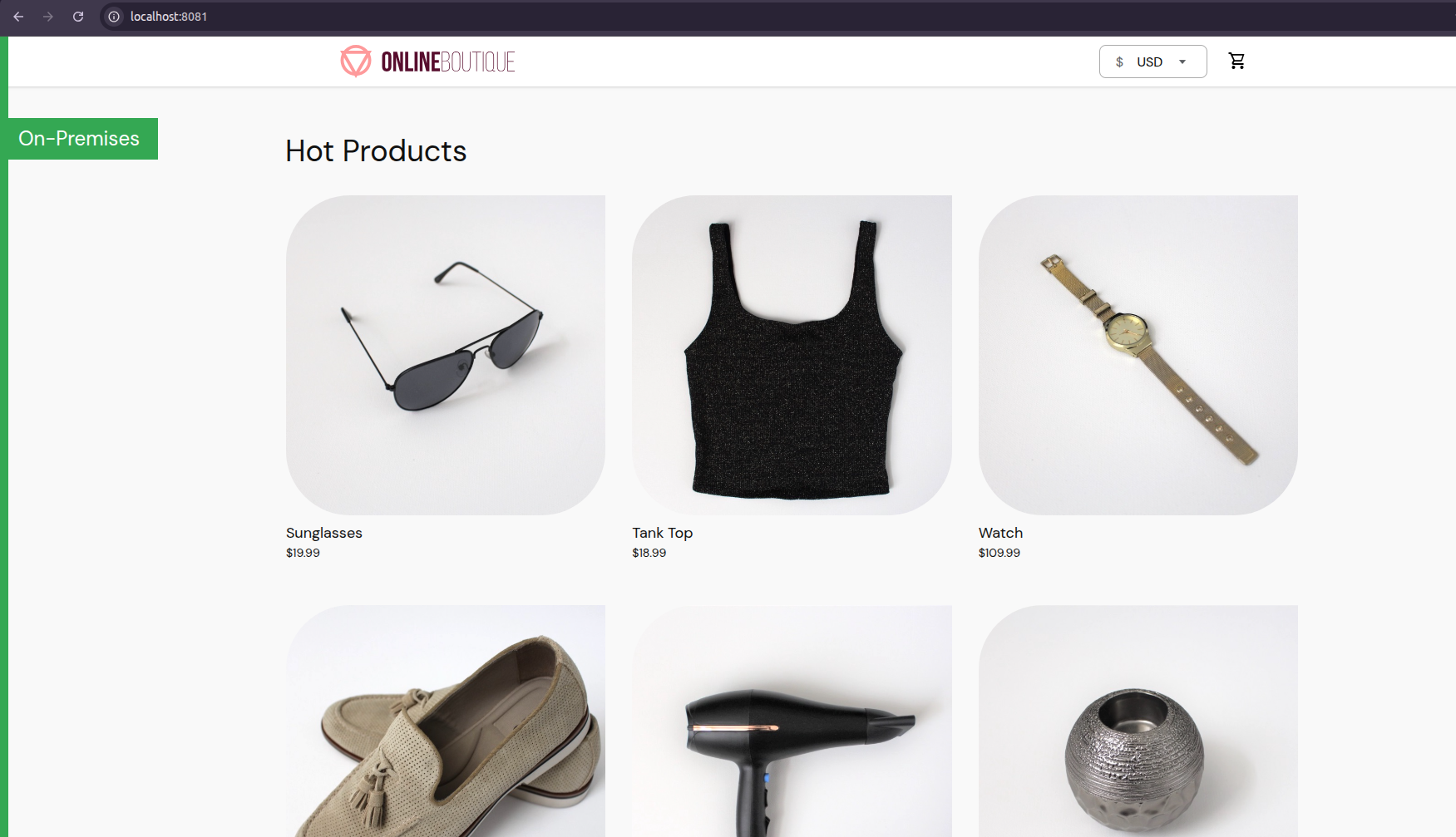Open the Tank Top product image

coord(792,355)
